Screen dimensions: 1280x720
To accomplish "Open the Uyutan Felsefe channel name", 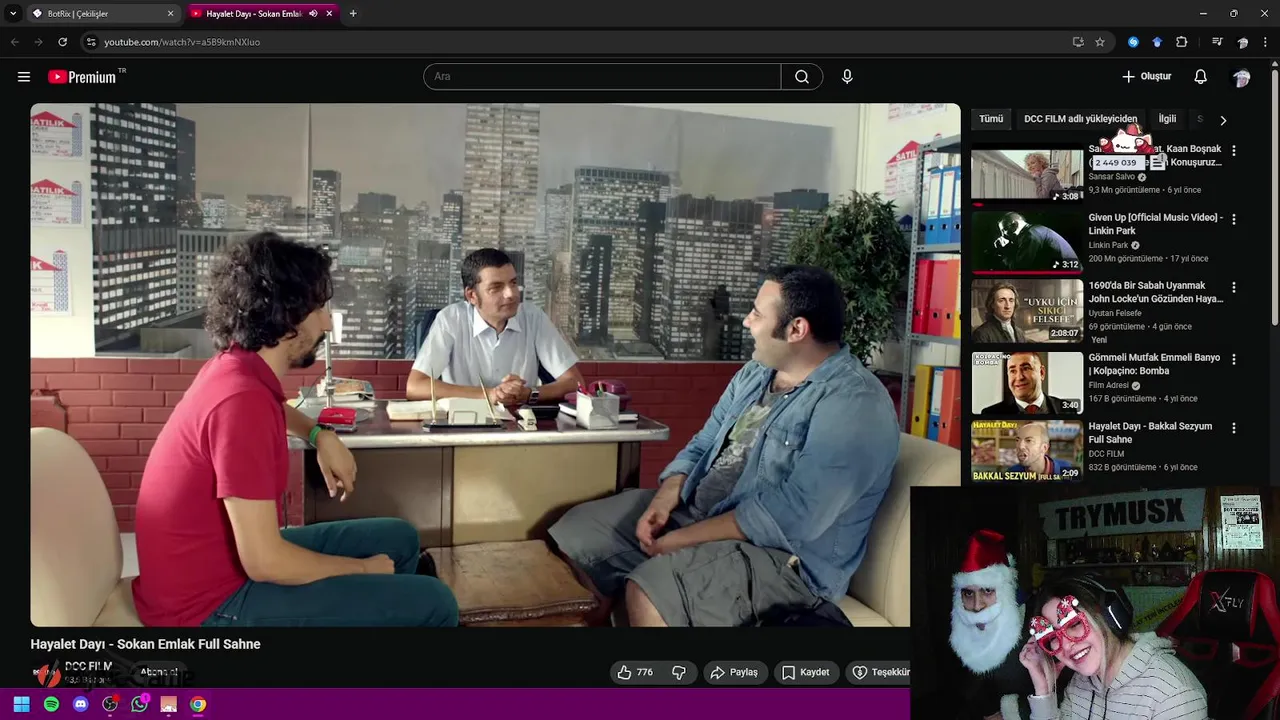I will pos(1115,313).
